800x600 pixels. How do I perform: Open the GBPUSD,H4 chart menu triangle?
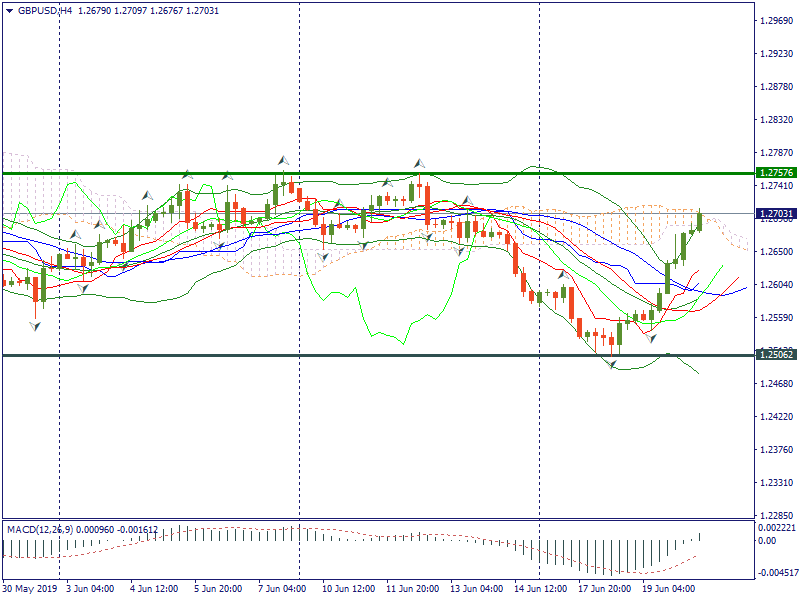tap(9, 10)
